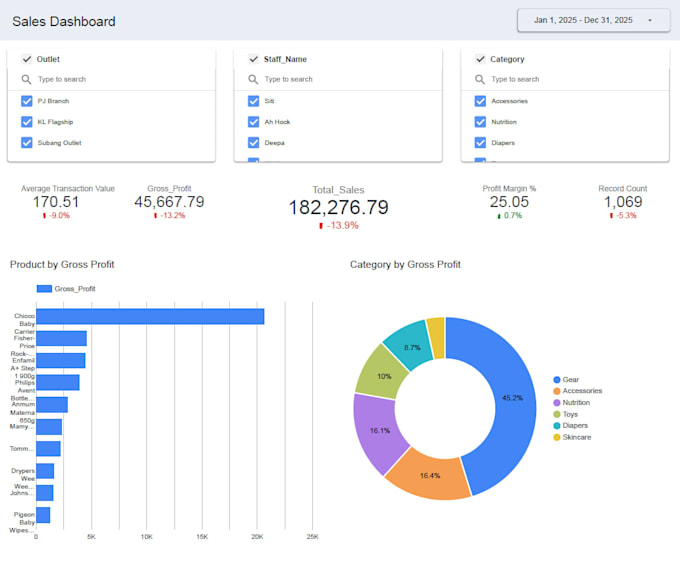Click the Record Count value 1,069

623,202
